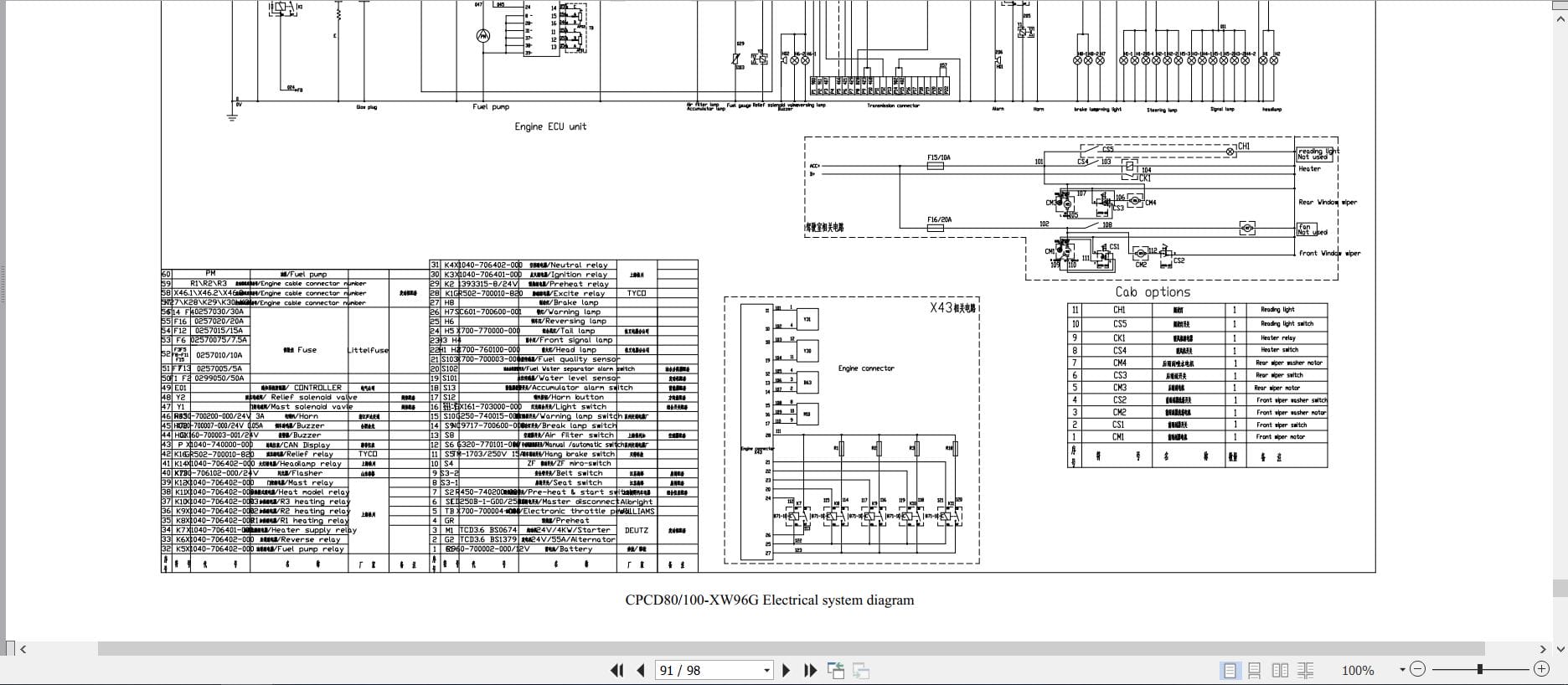This screenshot has height=685, width=1568.
Task: Go to the previous page
Action: coord(642,670)
